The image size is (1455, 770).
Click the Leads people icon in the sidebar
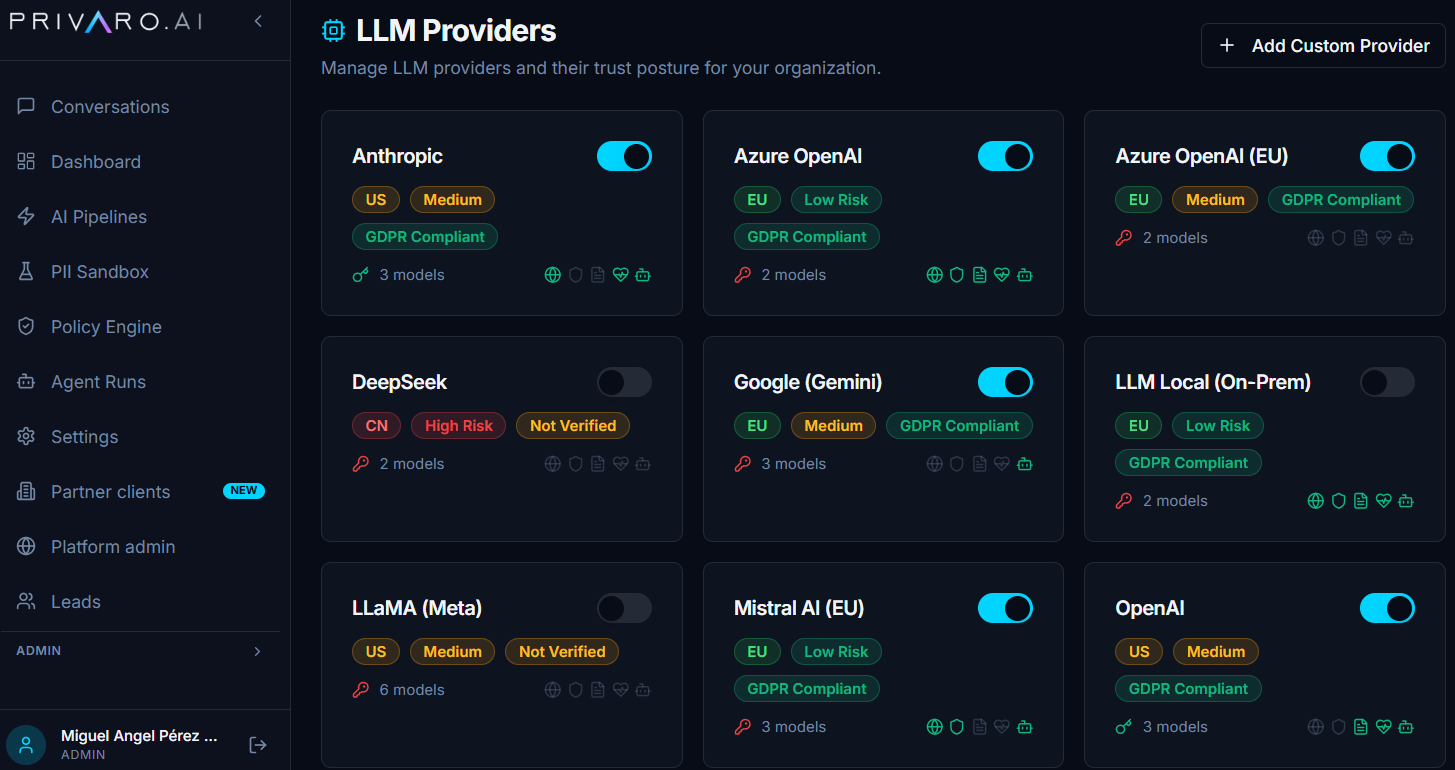(x=26, y=602)
